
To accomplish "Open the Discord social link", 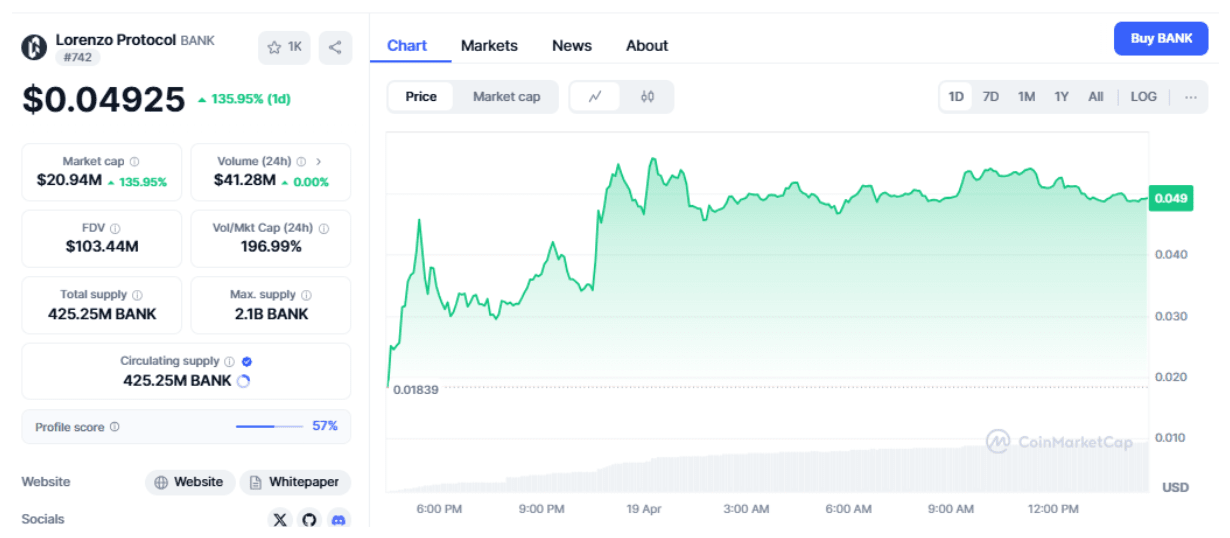I will 338,519.
